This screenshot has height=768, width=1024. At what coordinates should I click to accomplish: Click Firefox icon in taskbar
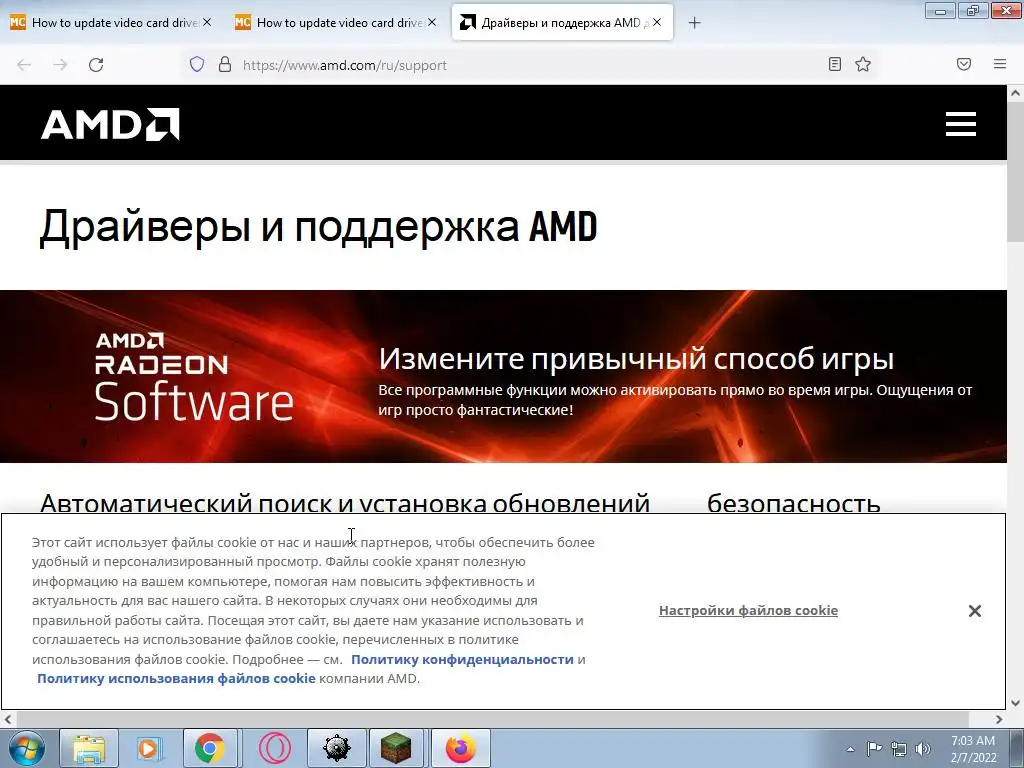460,748
